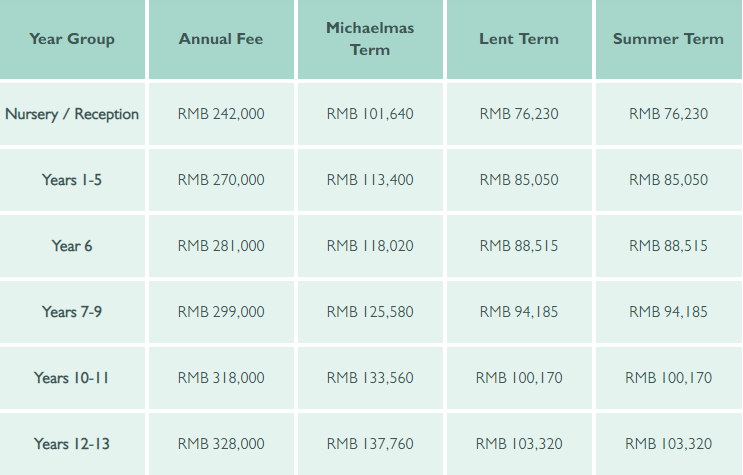Click the Years 1-5 row label
This screenshot has width=743, height=475.
pyautogui.click(x=72, y=180)
